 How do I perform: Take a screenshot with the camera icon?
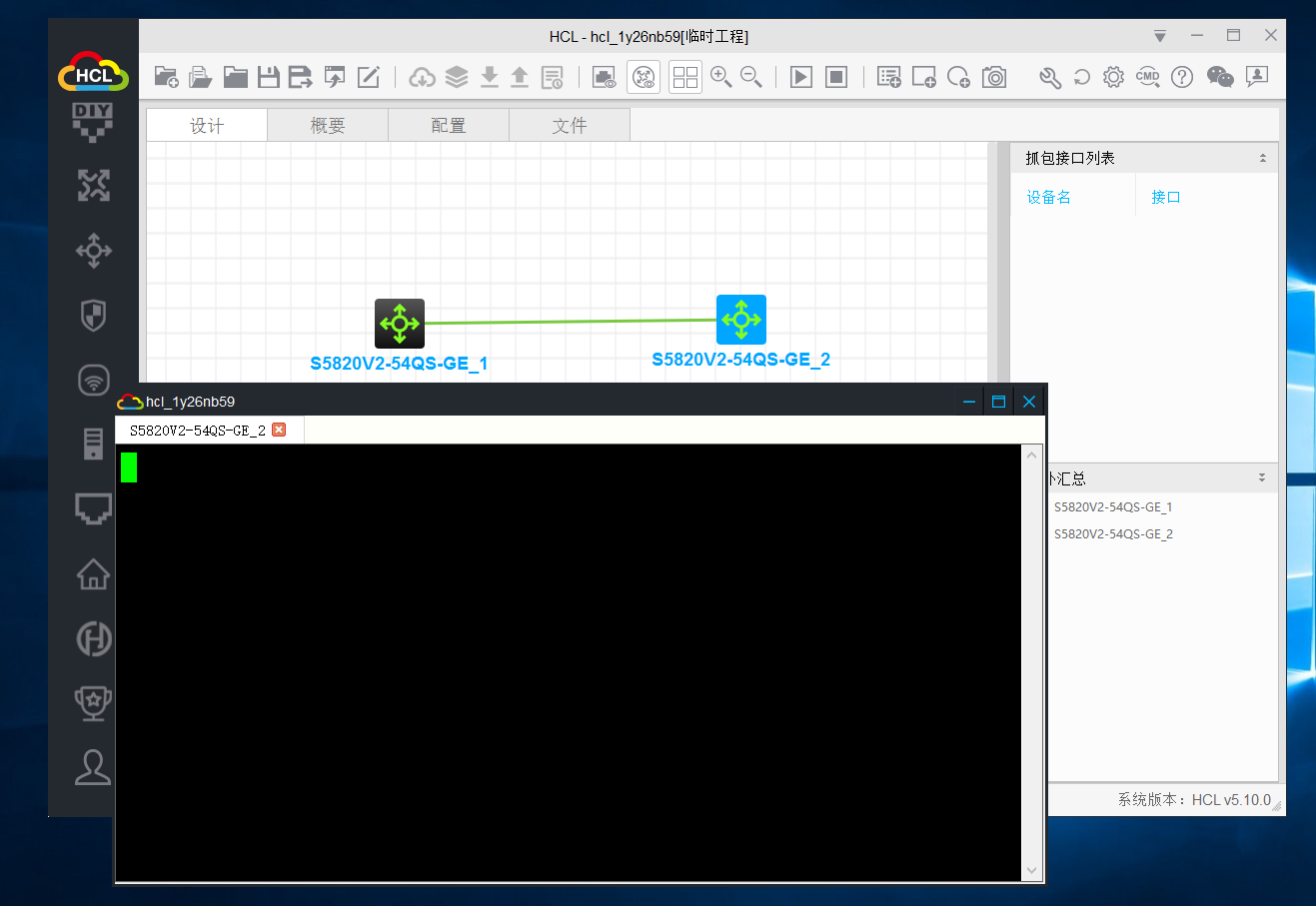pyautogui.click(x=994, y=77)
